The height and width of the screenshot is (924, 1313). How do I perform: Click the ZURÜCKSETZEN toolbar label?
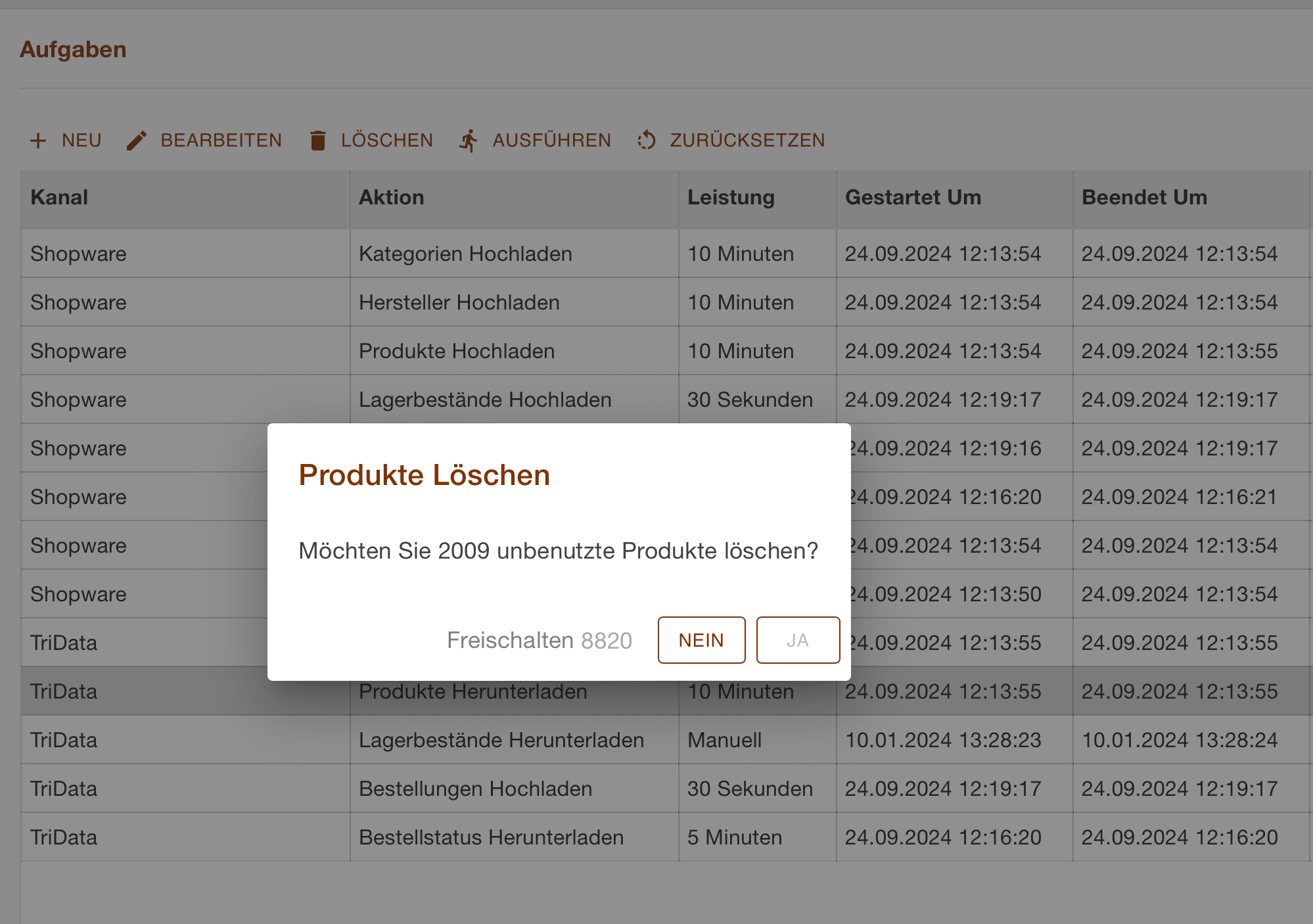748,141
